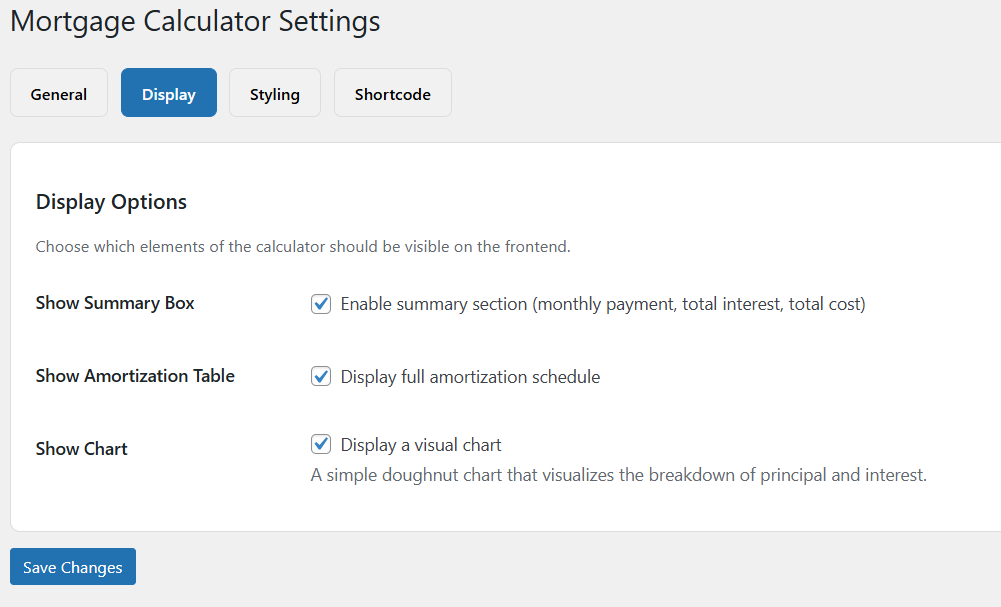Switch to the General tab
The image size is (1001, 607).
[59, 94]
